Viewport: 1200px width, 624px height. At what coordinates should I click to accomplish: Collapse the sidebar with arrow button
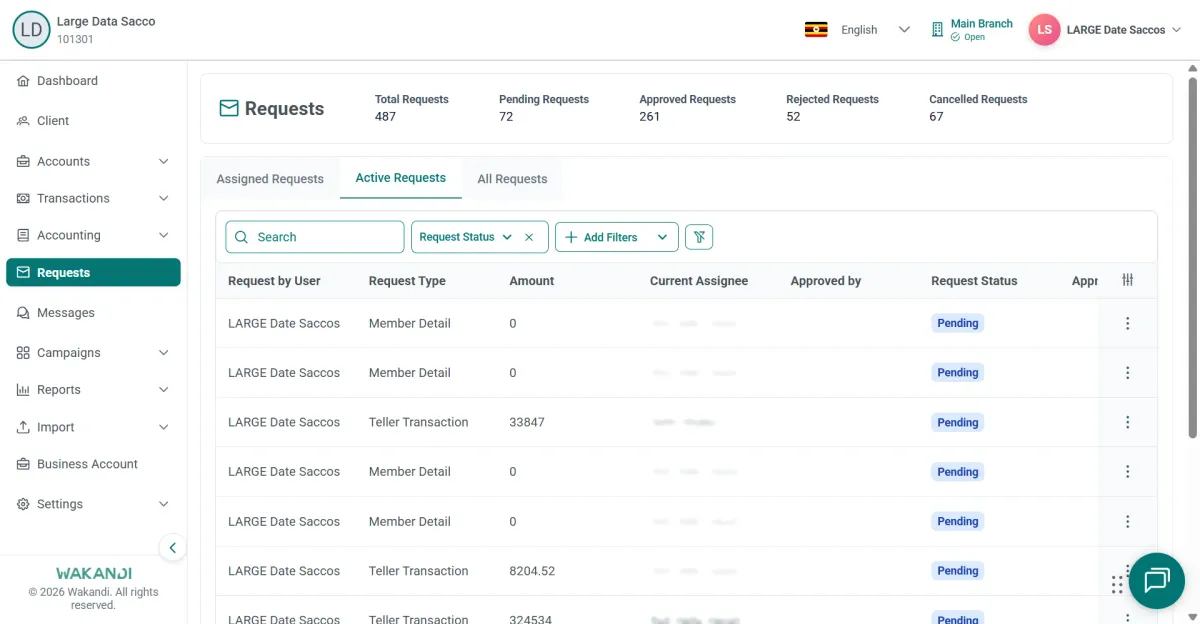172,548
